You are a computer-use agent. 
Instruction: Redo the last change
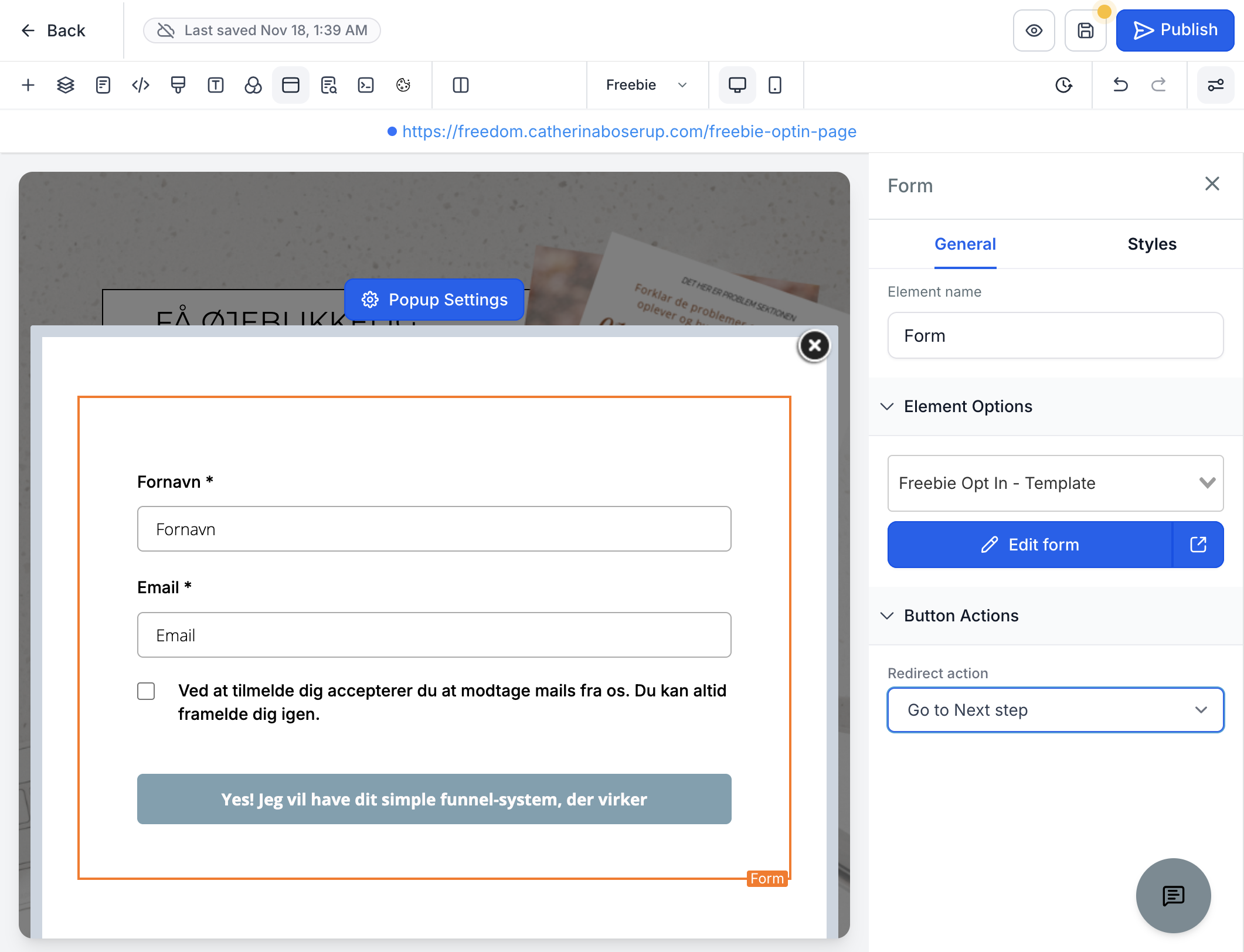pos(1158,85)
